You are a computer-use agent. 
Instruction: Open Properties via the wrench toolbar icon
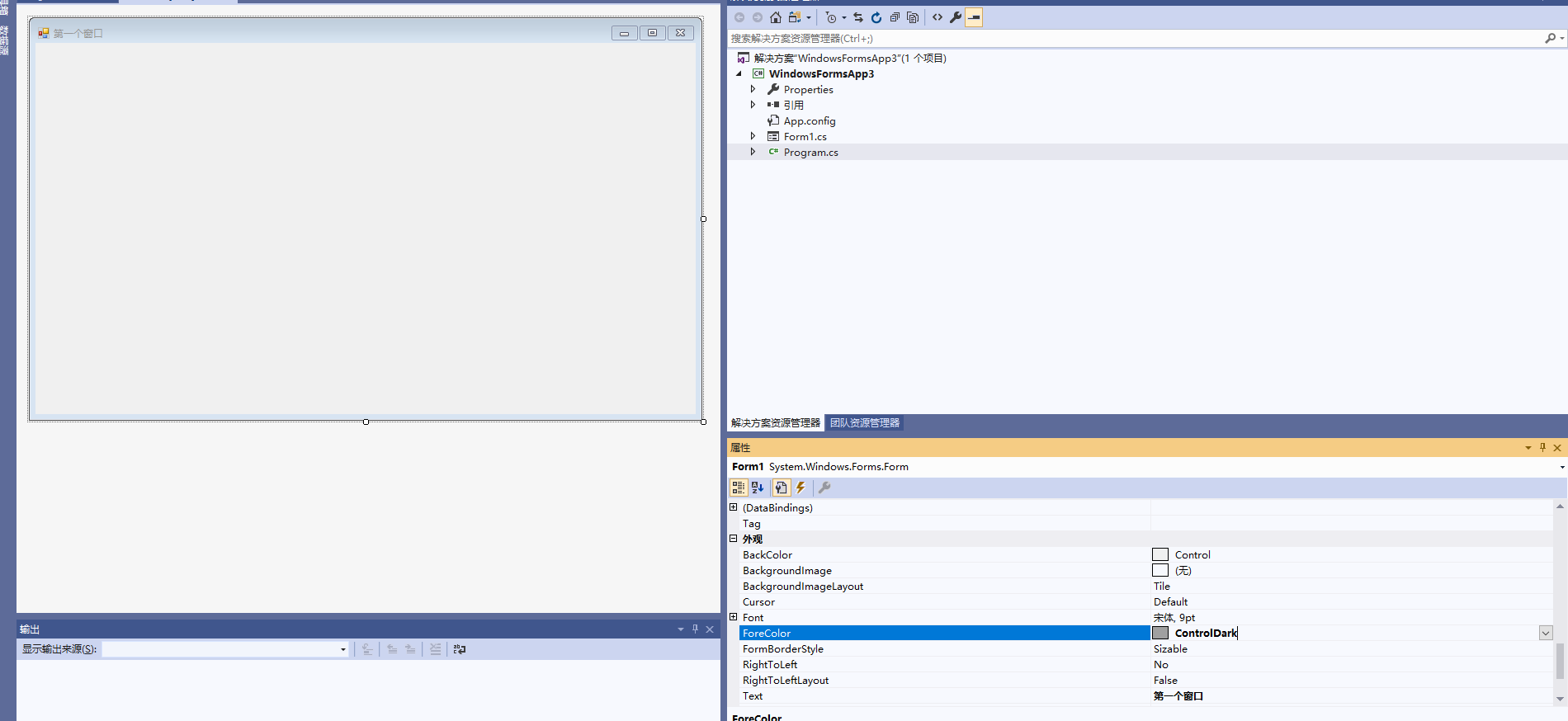[x=956, y=17]
